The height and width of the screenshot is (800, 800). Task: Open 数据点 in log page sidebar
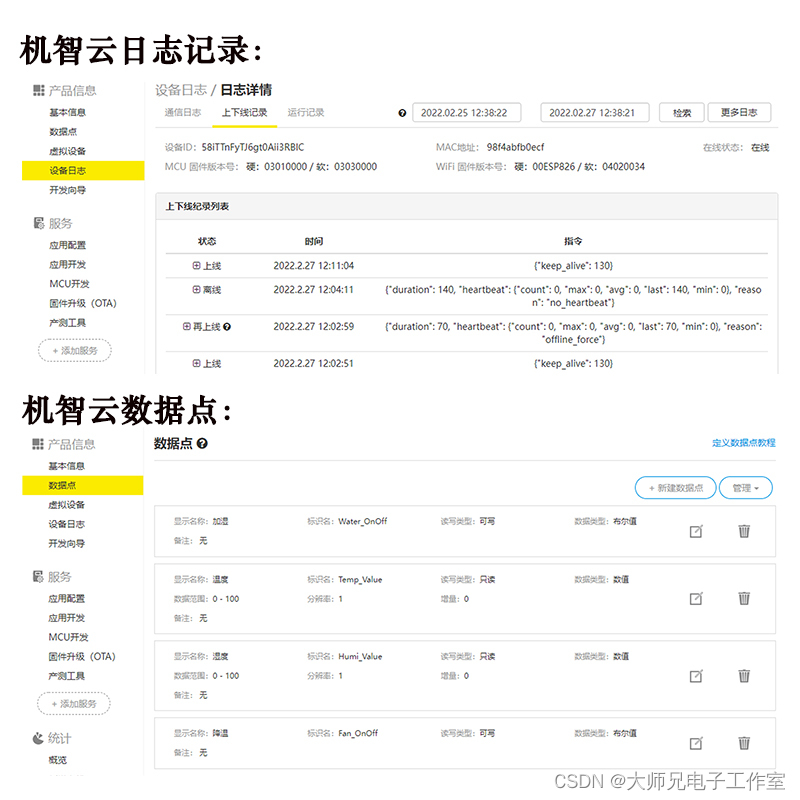pos(63,132)
